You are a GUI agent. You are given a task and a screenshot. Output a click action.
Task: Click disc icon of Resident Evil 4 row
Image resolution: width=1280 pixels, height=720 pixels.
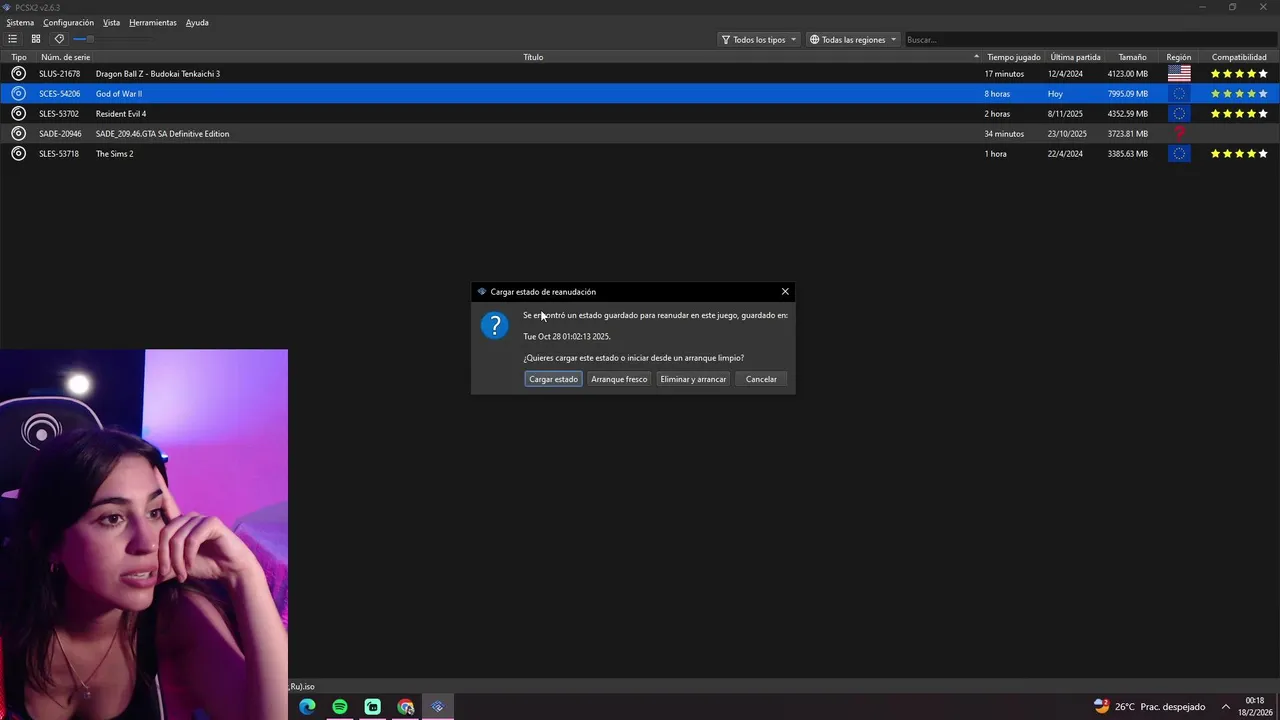18,114
